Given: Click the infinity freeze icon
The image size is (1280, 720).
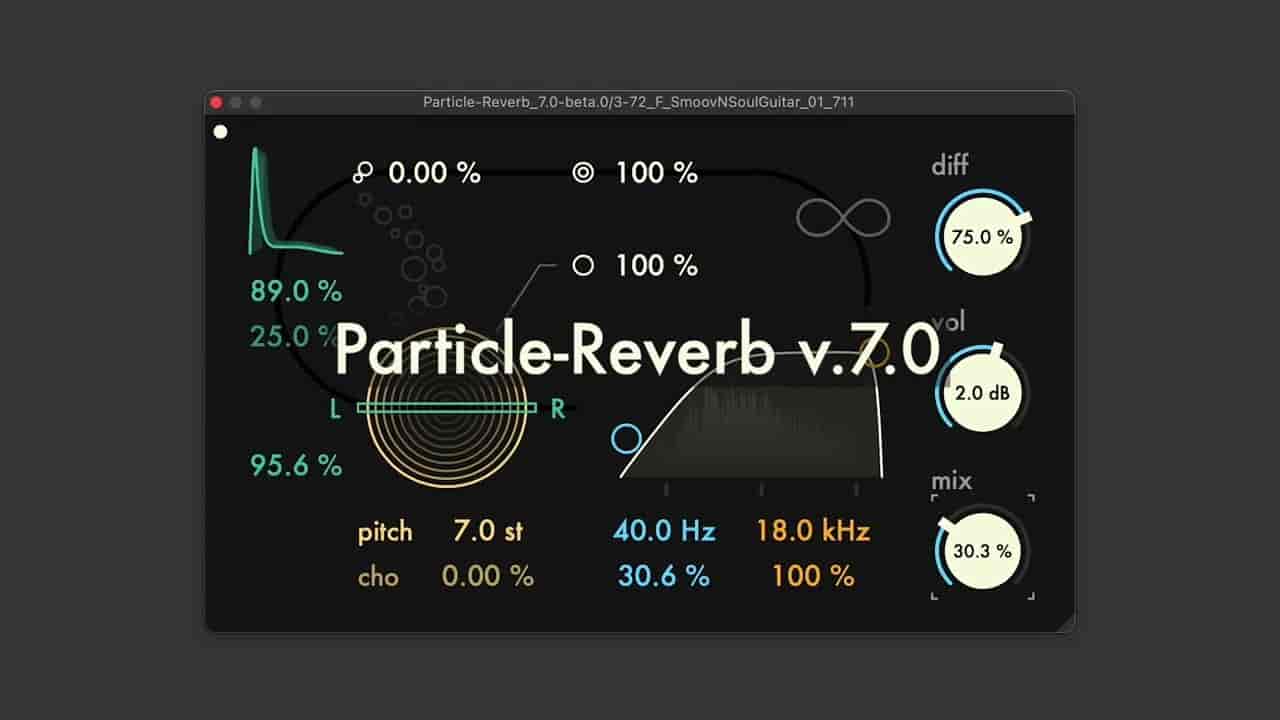Looking at the screenshot, I should coord(843,216).
